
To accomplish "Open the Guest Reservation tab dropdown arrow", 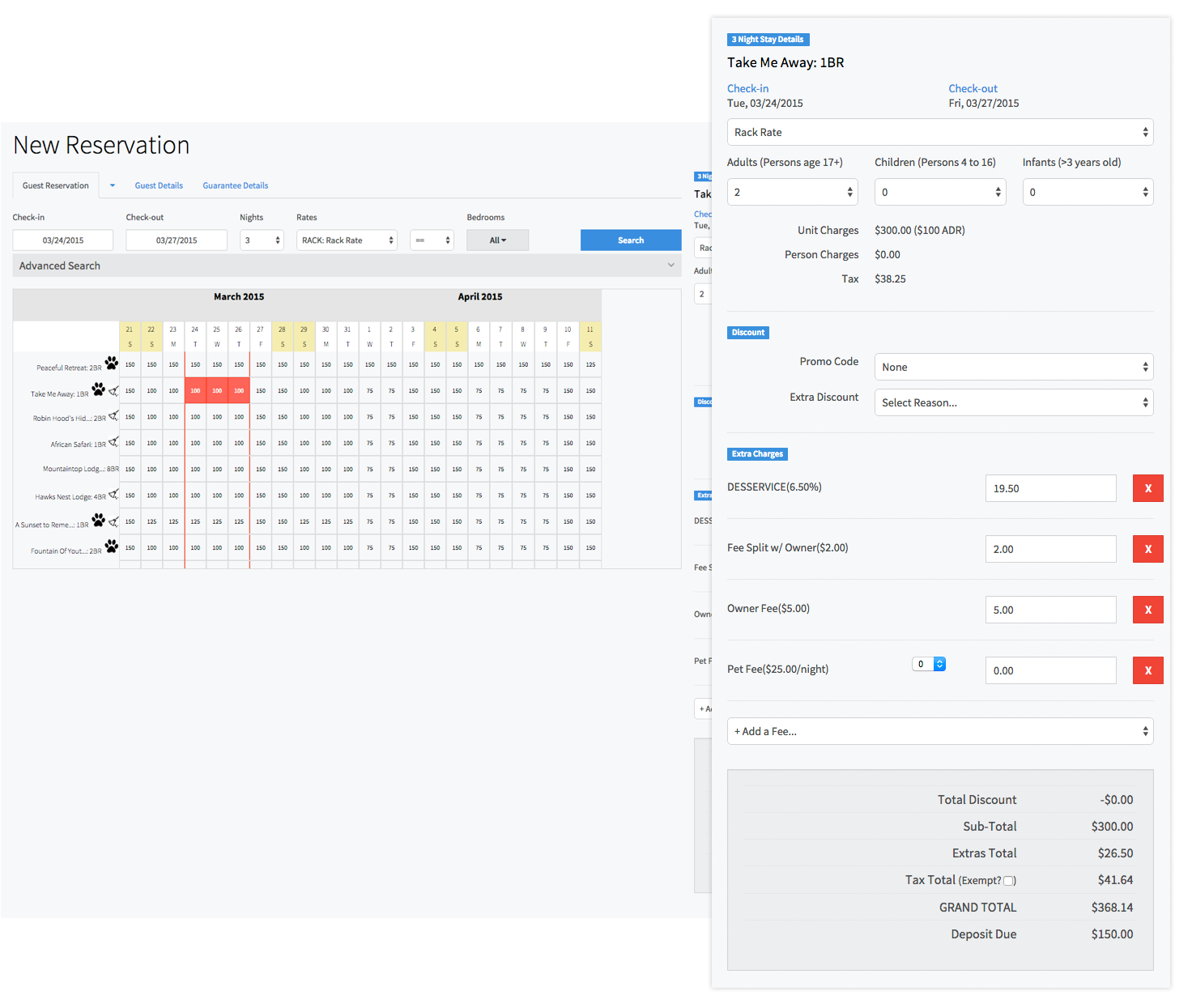I will coord(113,185).
